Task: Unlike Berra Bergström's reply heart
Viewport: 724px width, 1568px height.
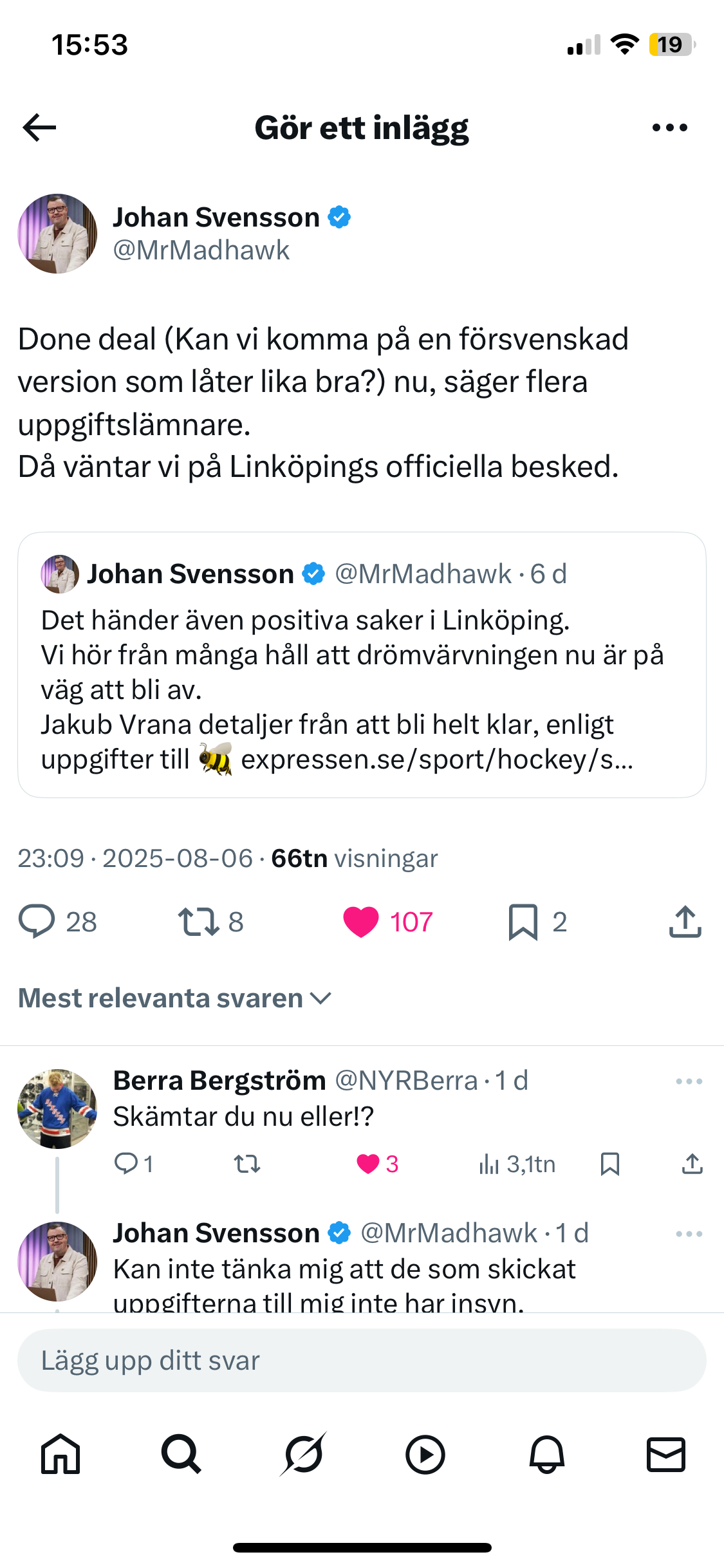Action: [x=368, y=1164]
